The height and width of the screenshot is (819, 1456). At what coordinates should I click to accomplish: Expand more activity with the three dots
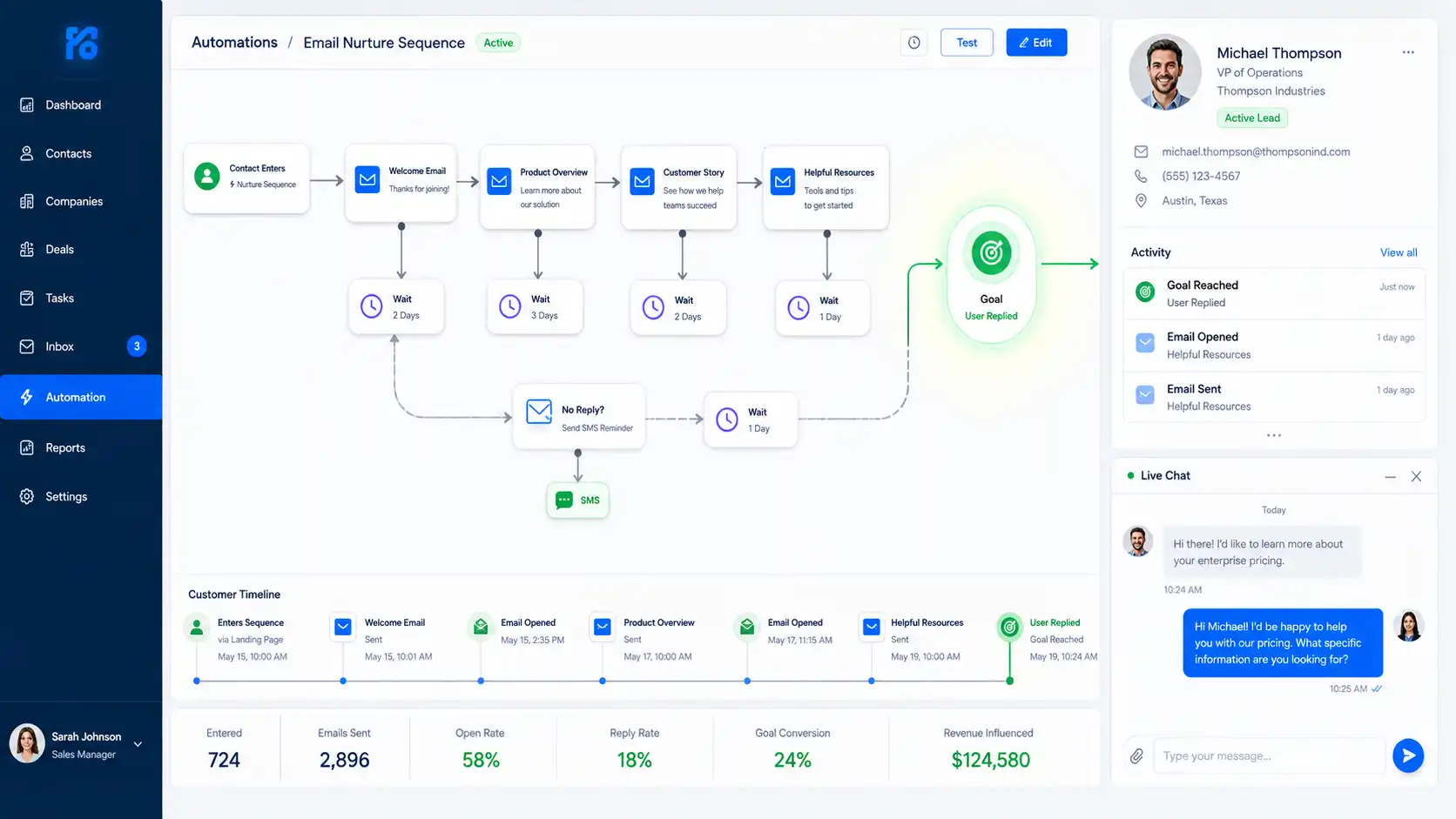[x=1274, y=435]
